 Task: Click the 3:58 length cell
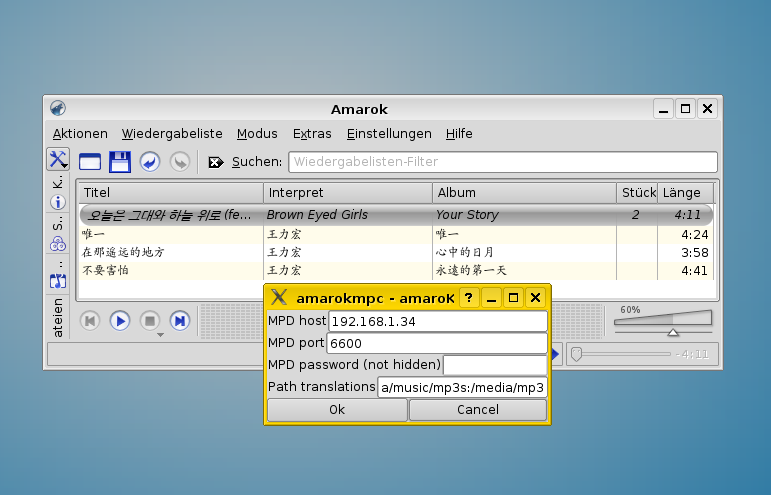685,253
